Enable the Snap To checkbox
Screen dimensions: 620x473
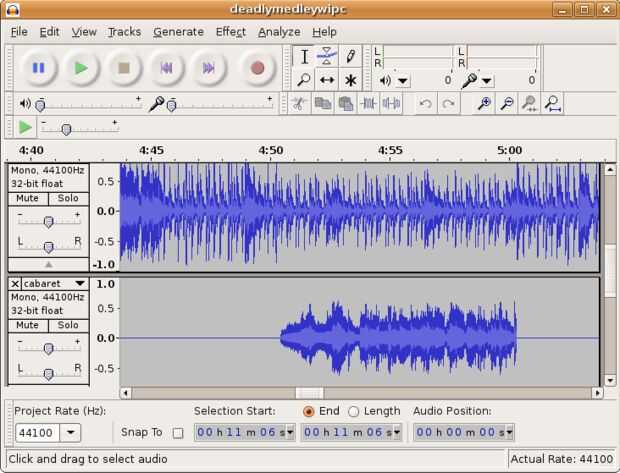[x=178, y=433]
